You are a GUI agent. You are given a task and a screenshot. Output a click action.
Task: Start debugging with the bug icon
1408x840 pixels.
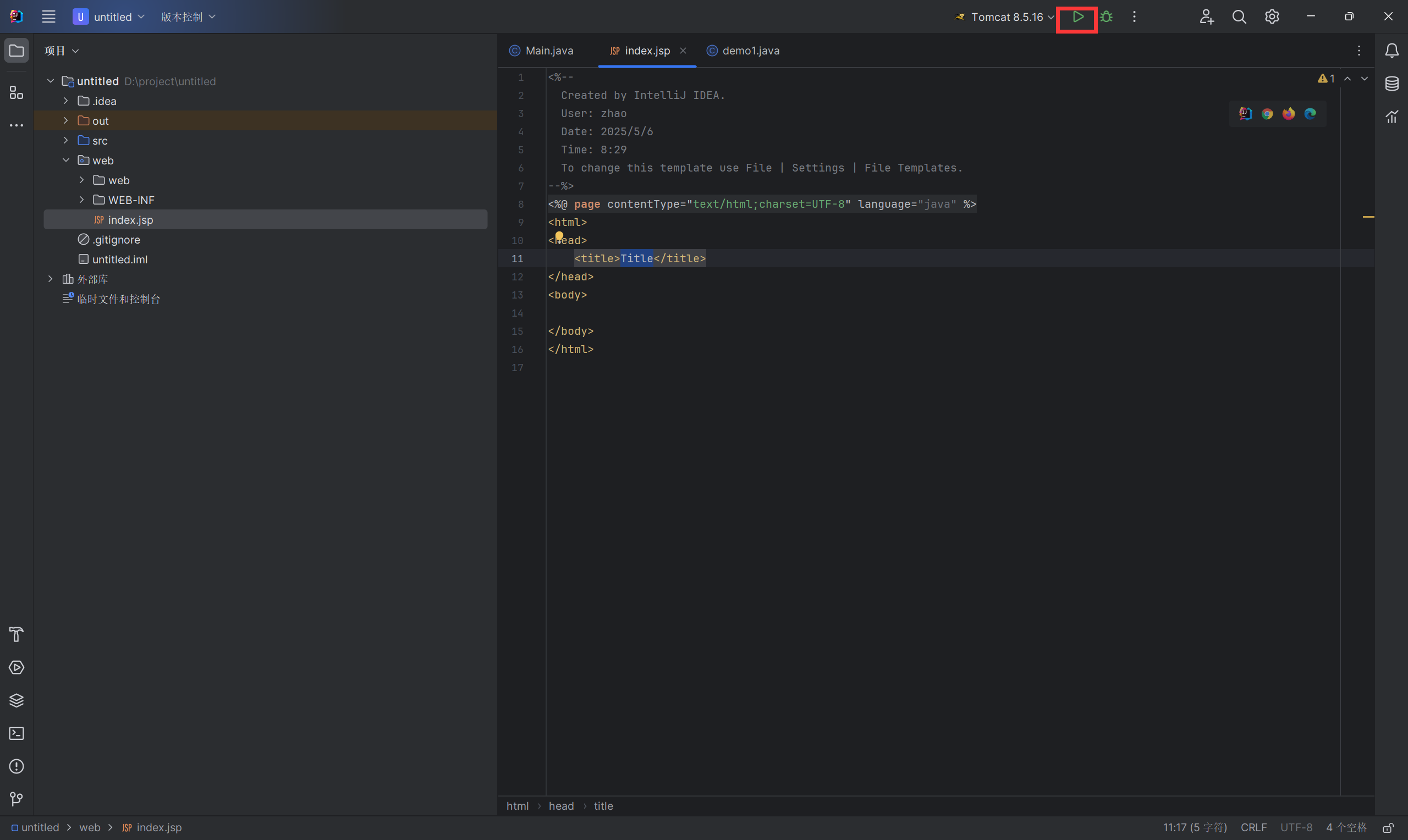click(x=1106, y=17)
